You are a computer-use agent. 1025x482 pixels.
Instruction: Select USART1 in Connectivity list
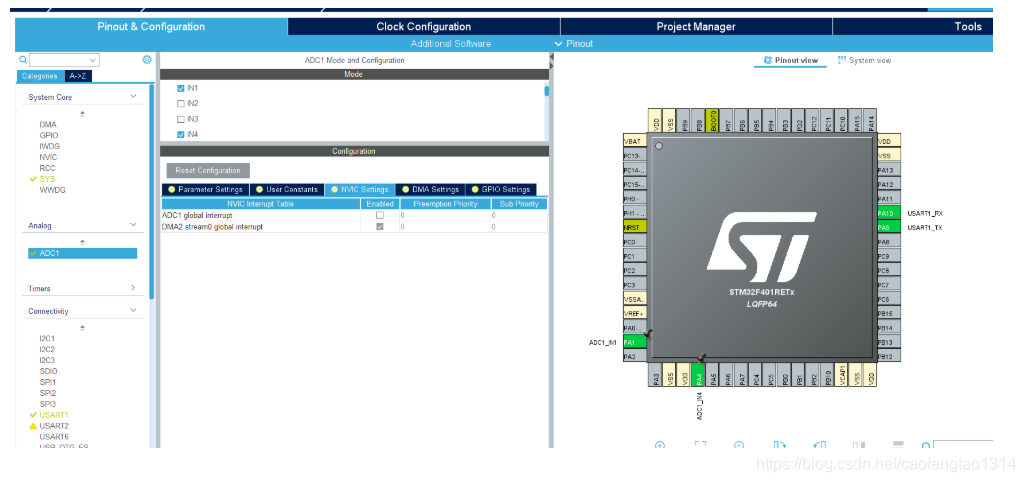pos(54,415)
